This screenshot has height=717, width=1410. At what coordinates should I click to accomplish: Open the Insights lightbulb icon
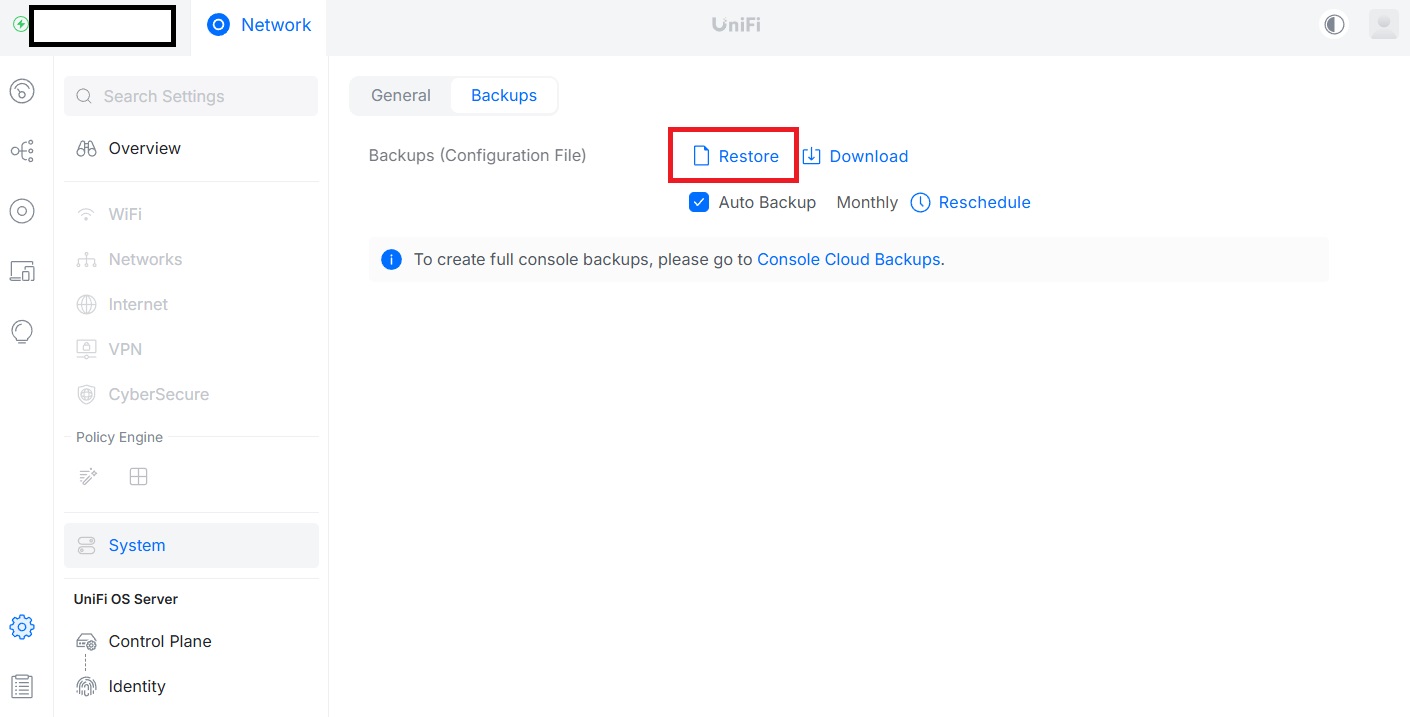[22, 331]
